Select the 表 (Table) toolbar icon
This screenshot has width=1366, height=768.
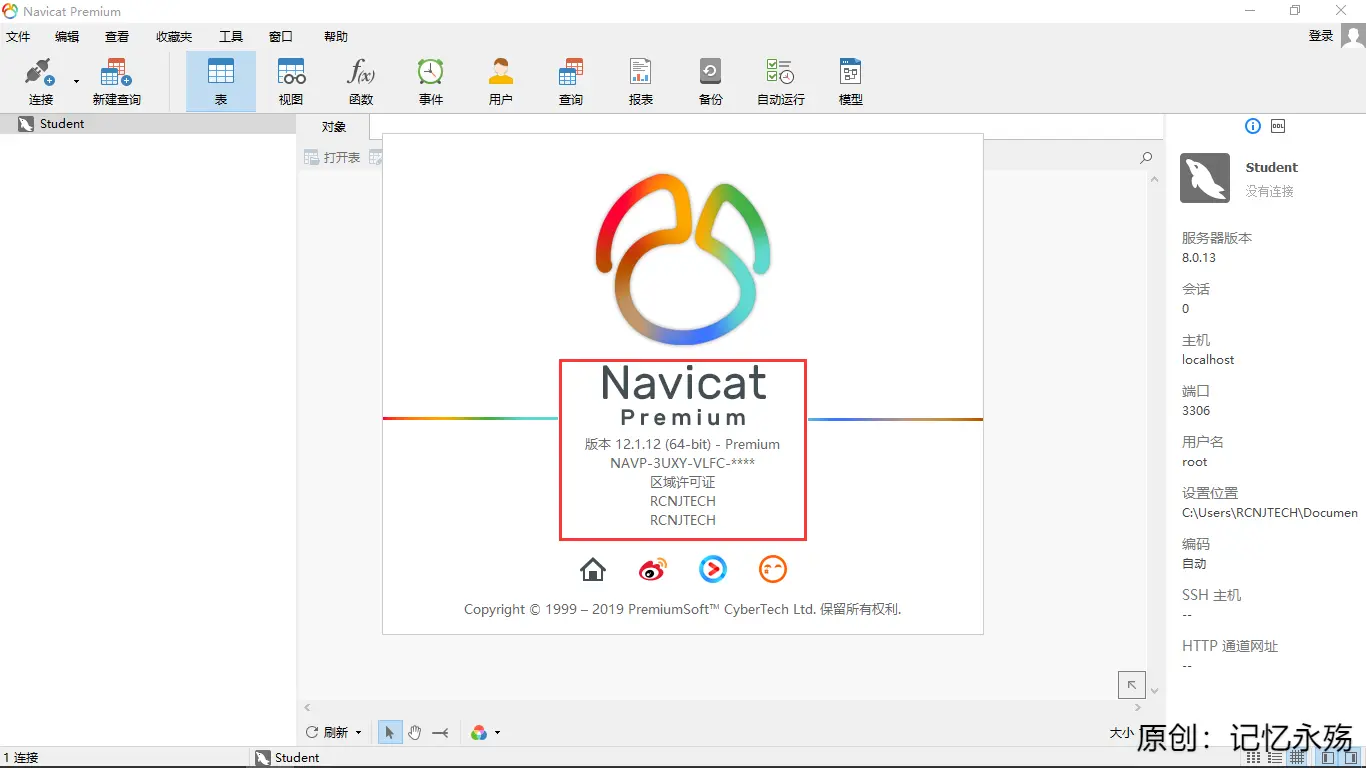coord(221,82)
